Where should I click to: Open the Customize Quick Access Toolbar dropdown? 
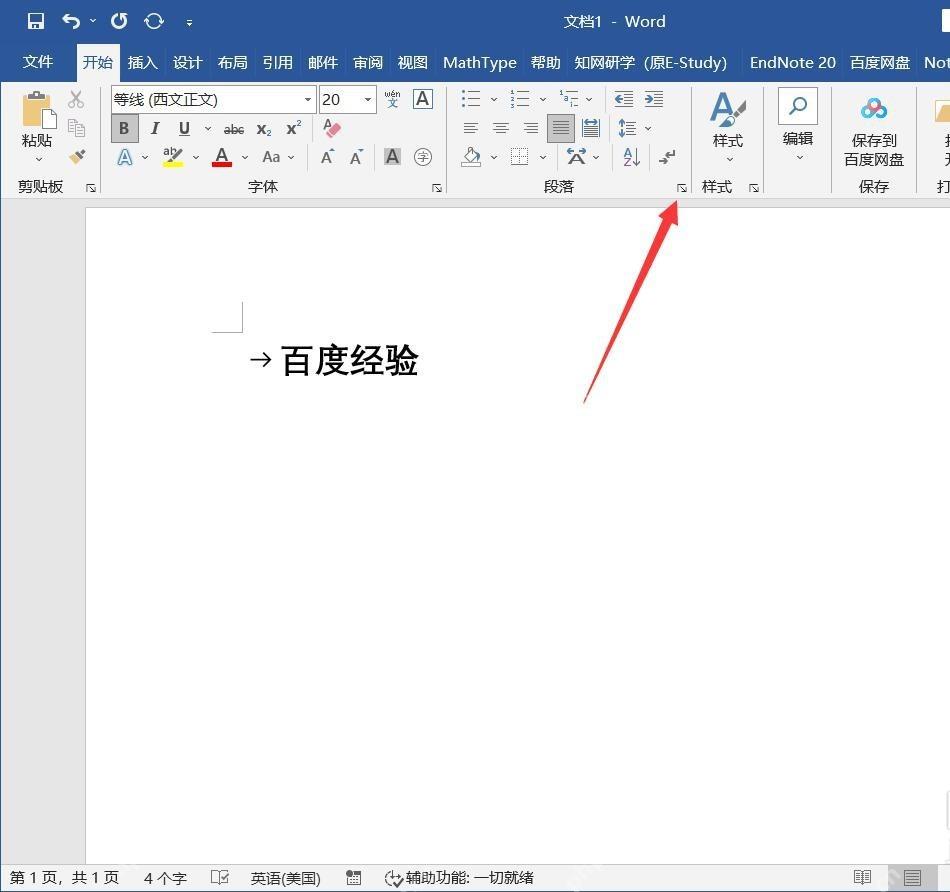point(190,23)
